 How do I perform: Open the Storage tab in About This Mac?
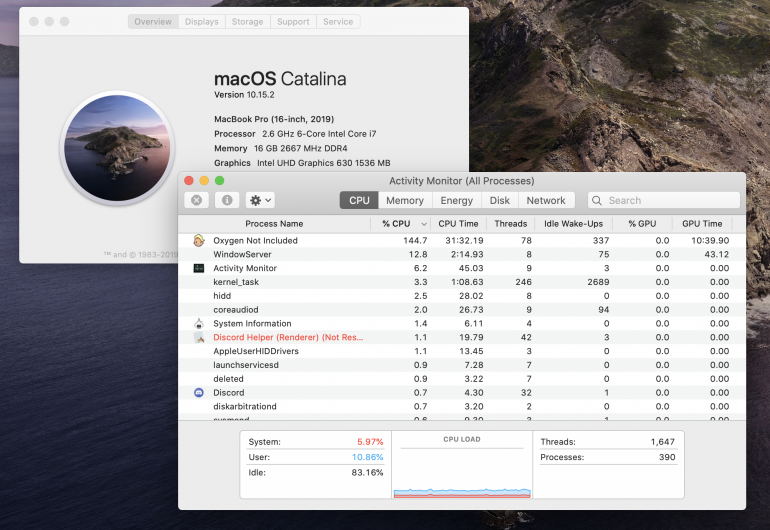tap(247, 22)
